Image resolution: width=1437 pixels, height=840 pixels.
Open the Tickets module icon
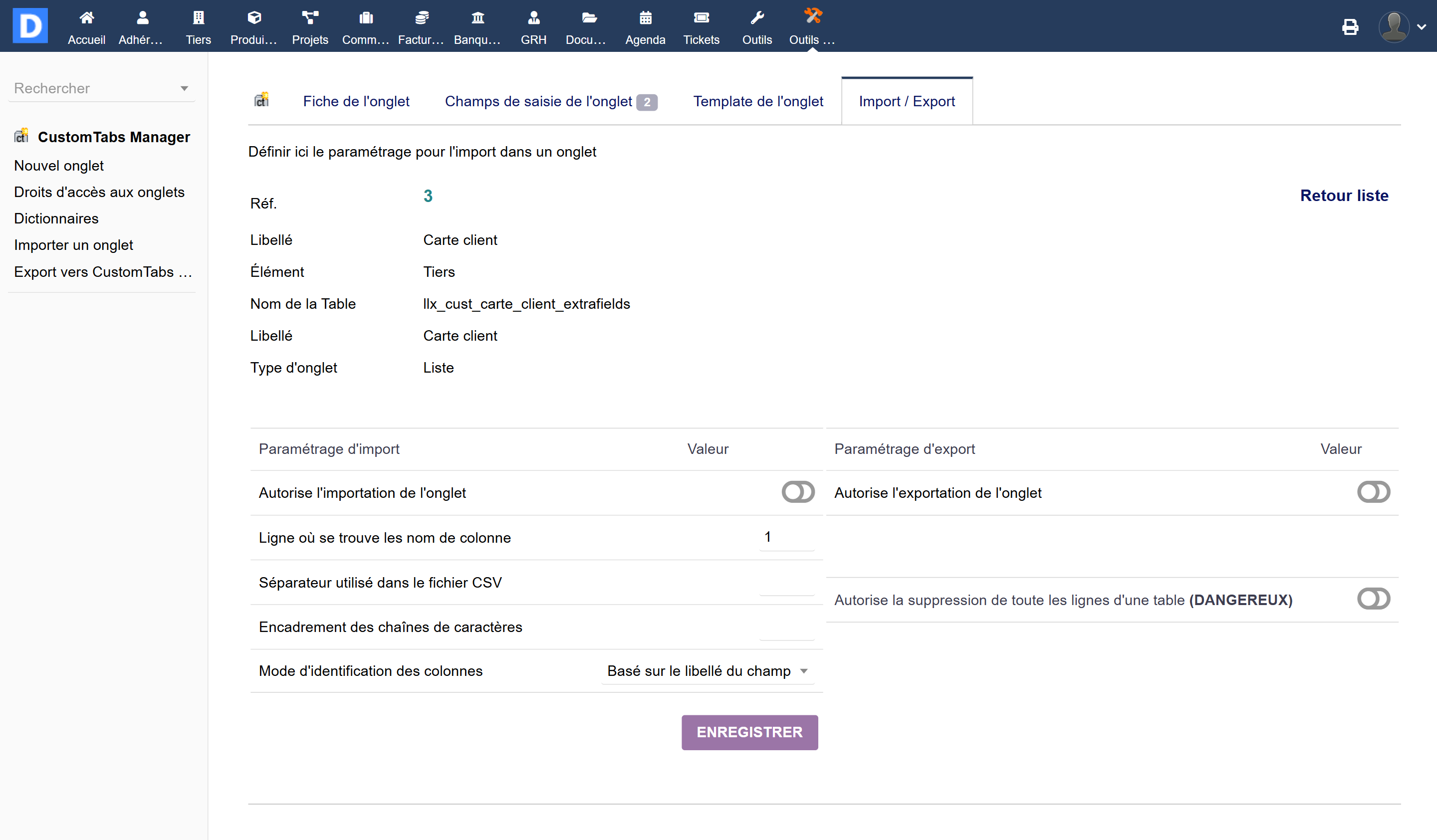[x=701, y=18]
